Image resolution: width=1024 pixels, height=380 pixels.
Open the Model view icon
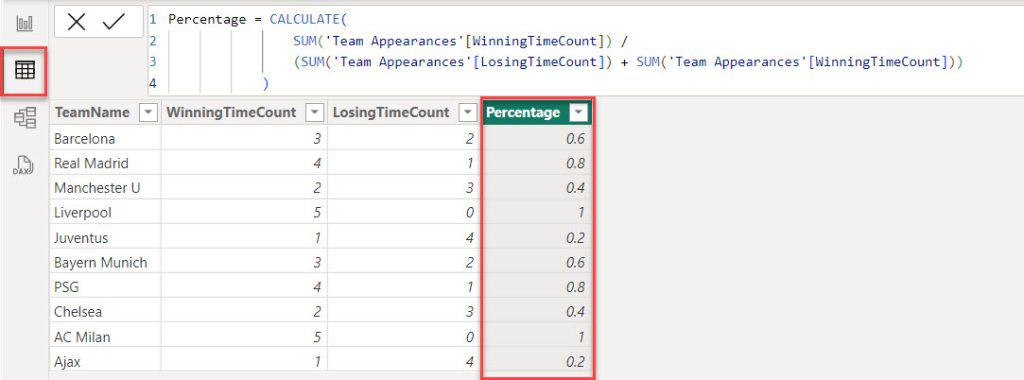[25, 118]
